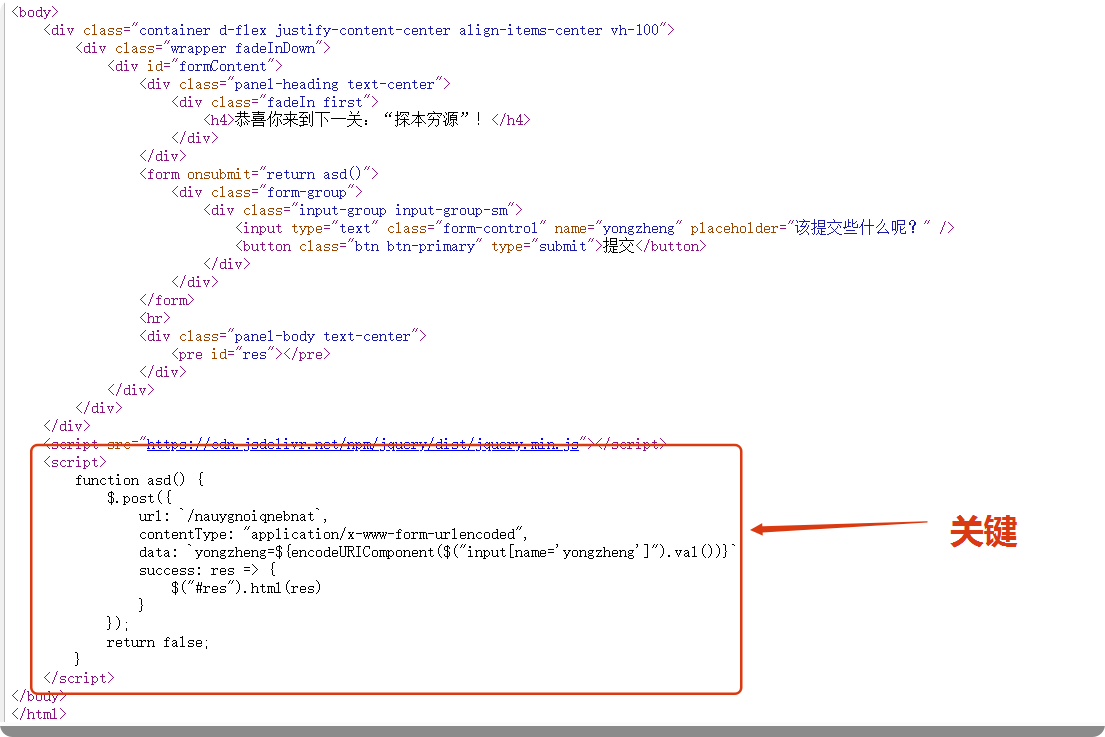Click the application/x-www-form-urlencoded contentType string
This screenshot has height=737, width=1105.
[384, 534]
